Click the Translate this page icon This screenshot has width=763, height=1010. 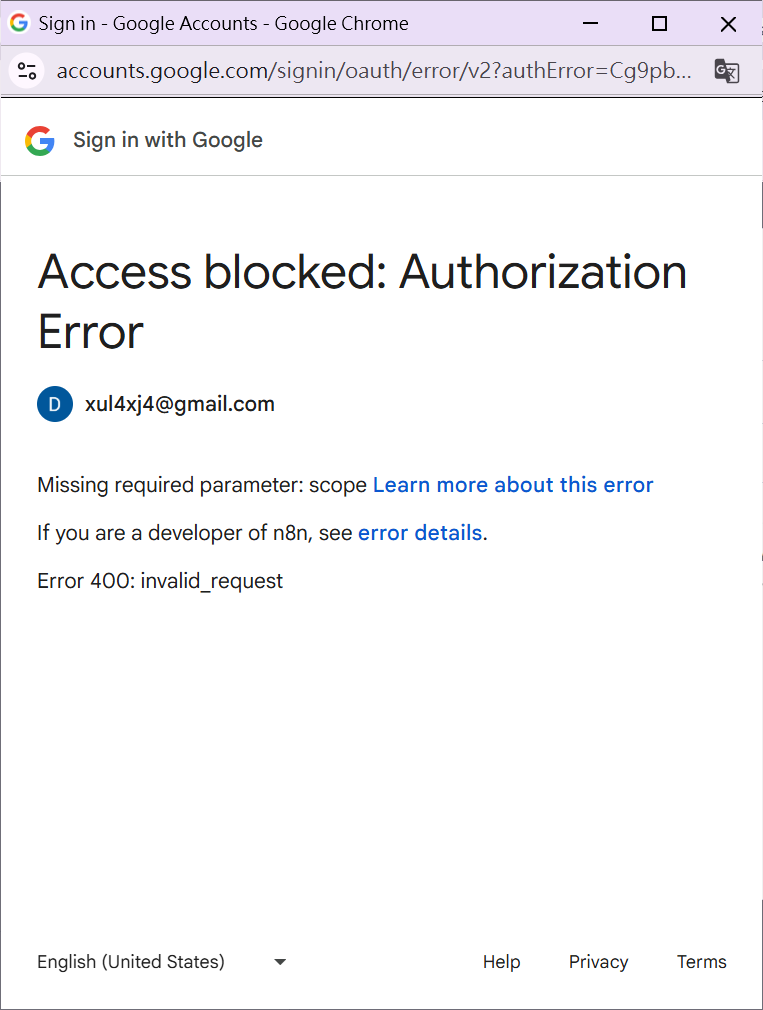click(x=727, y=71)
